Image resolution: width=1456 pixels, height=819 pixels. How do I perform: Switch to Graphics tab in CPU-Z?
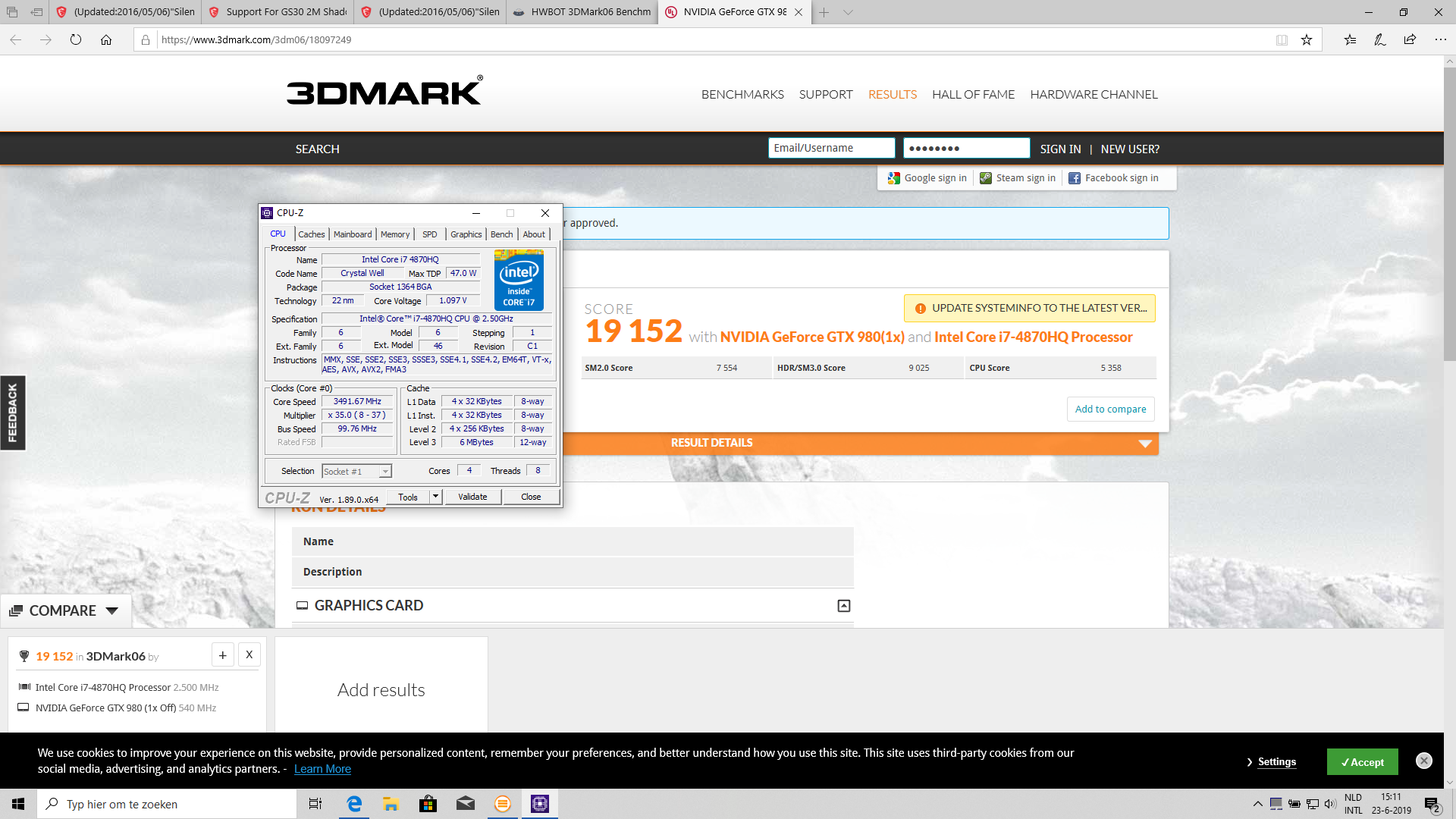pos(466,234)
